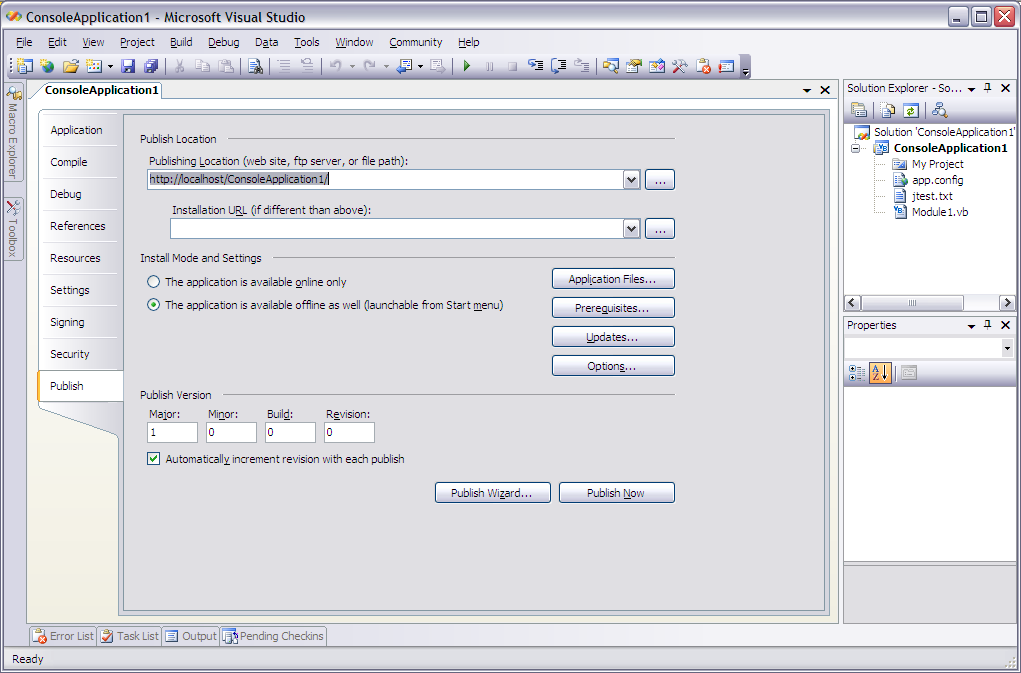The width and height of the screenshot is (1021, 673).
Task: Click into the Installation URL input field
Action: pyautogui.click(x=397, y=228)
